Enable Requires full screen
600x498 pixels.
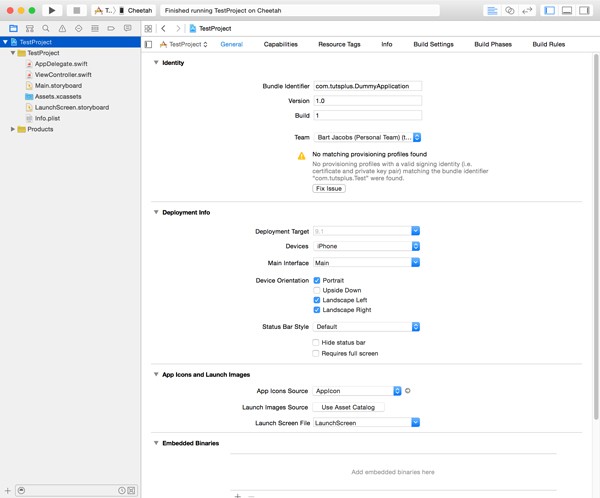316,353
